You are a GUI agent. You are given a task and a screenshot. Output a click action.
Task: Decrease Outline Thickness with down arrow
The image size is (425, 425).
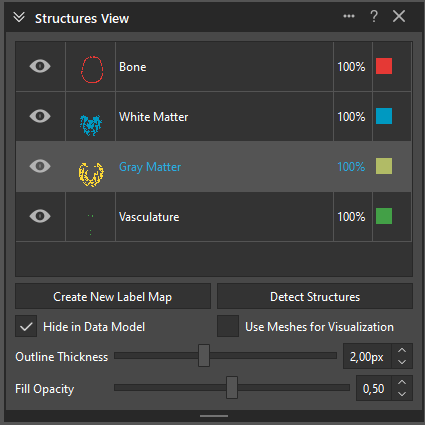tap(402, 362)
